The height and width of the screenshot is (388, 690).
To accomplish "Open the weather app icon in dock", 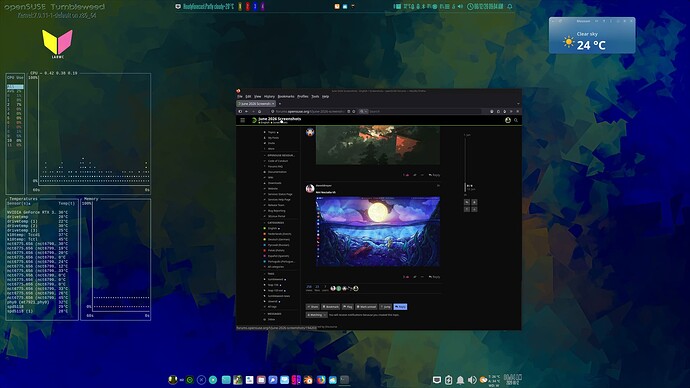I will 333,380.
